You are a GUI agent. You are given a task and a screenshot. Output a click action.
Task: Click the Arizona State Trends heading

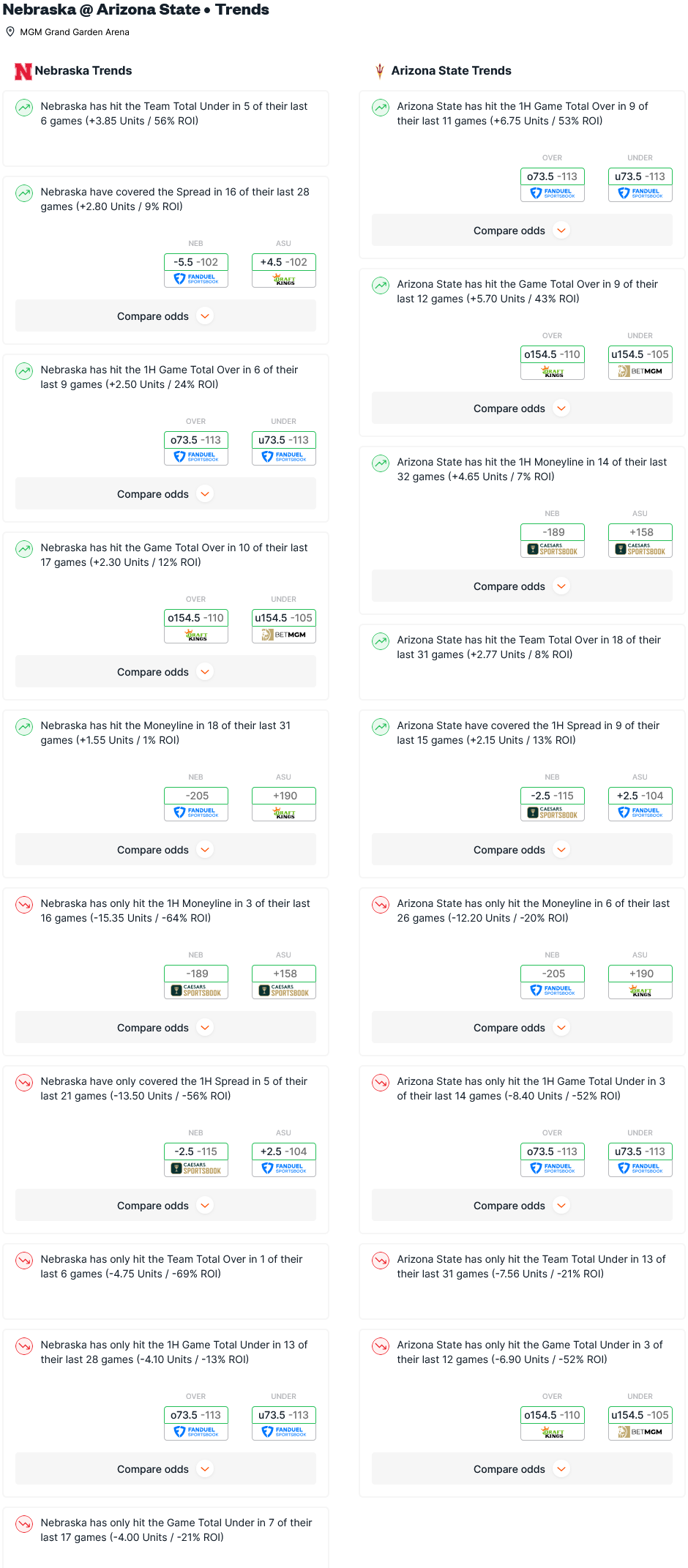click(x=451, y=71)
